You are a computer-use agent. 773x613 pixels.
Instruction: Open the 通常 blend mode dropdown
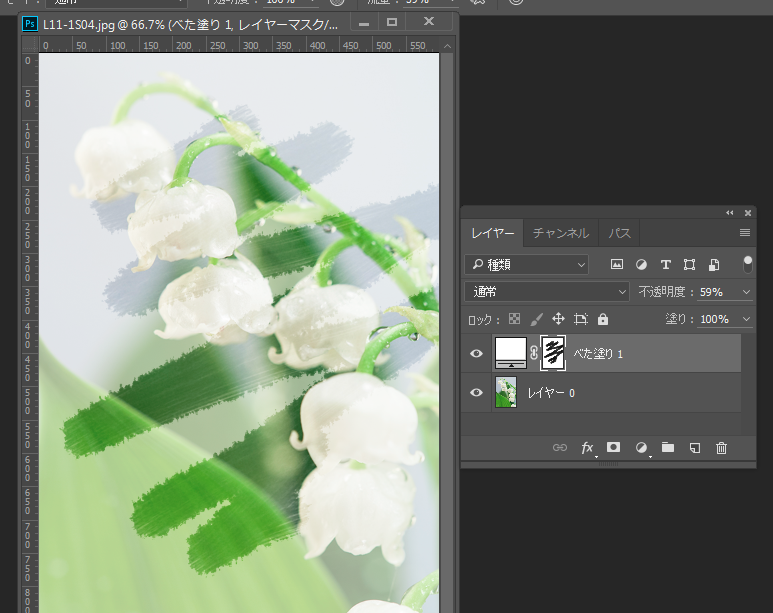pos(547,291)
